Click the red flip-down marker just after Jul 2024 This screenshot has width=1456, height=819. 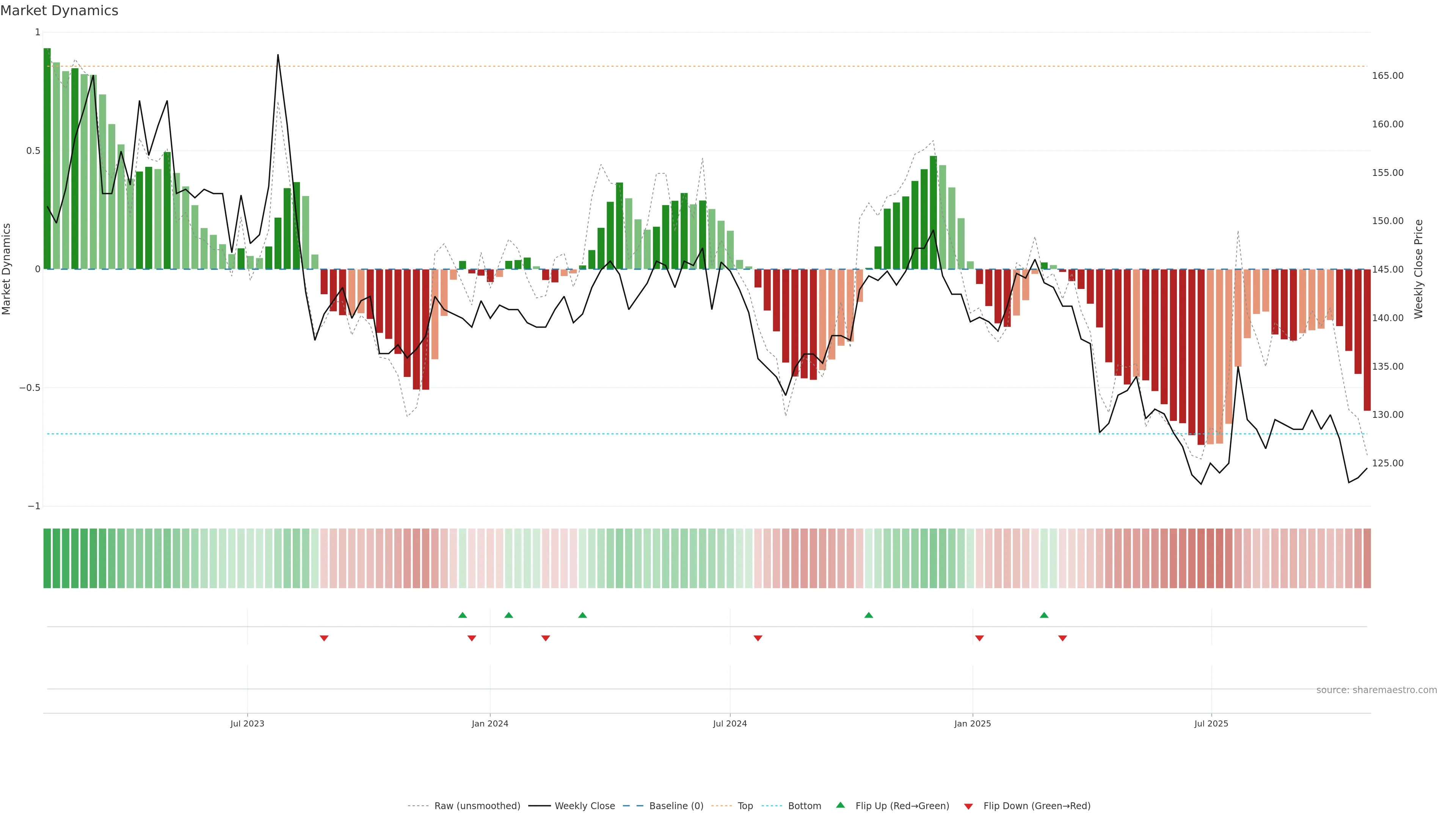pyautogui.click(x=758, y=638)
